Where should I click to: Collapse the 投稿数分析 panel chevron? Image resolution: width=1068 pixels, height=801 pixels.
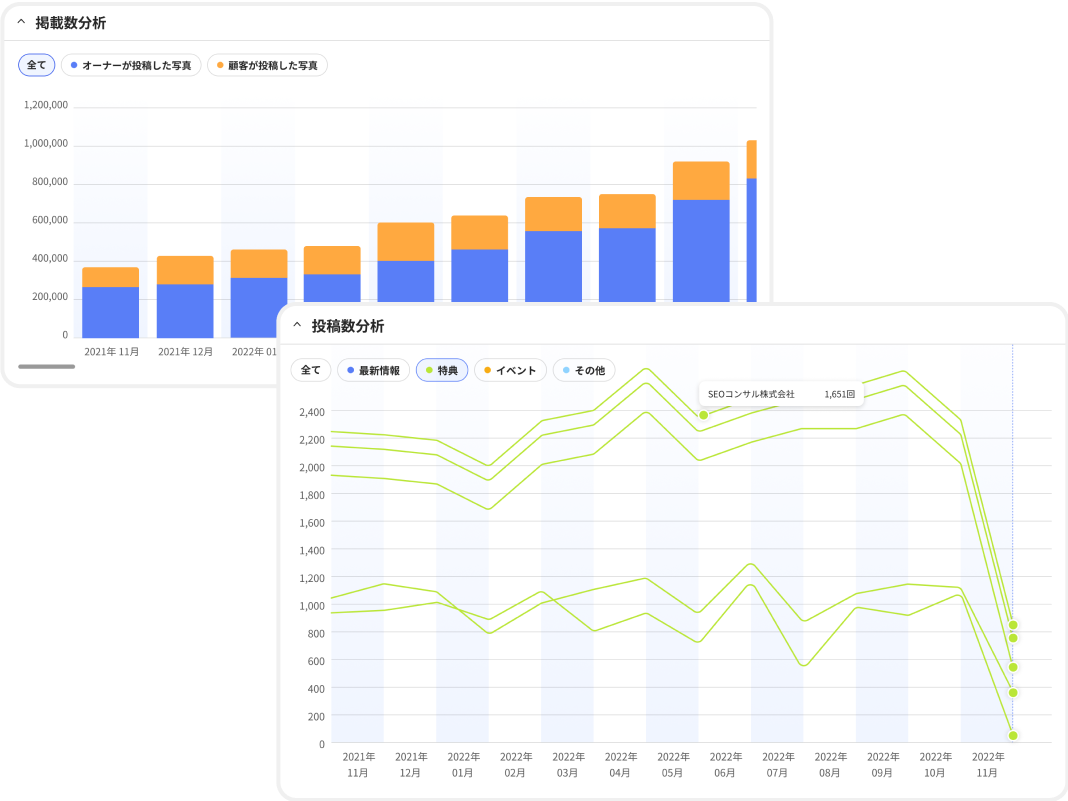tap(297, 325)
